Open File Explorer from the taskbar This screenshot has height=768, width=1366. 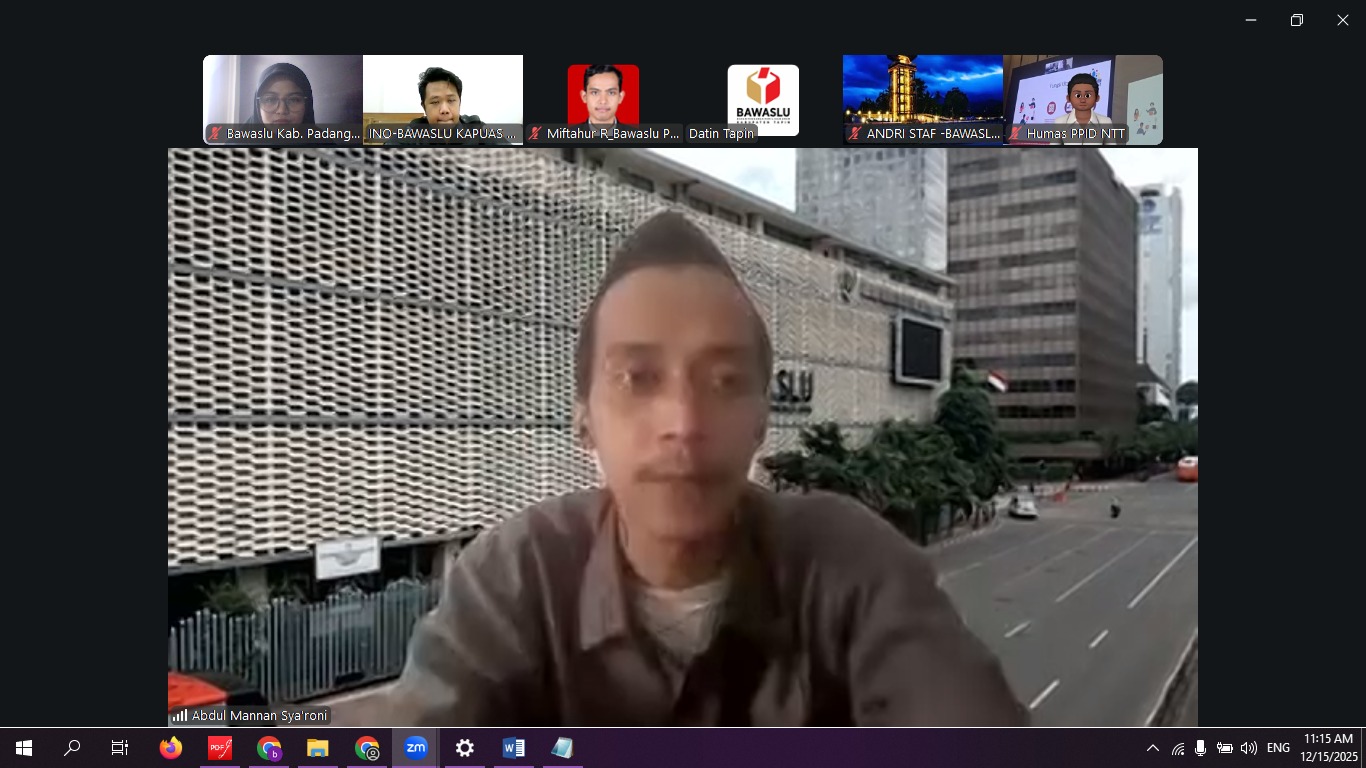[x=318, y=747]
